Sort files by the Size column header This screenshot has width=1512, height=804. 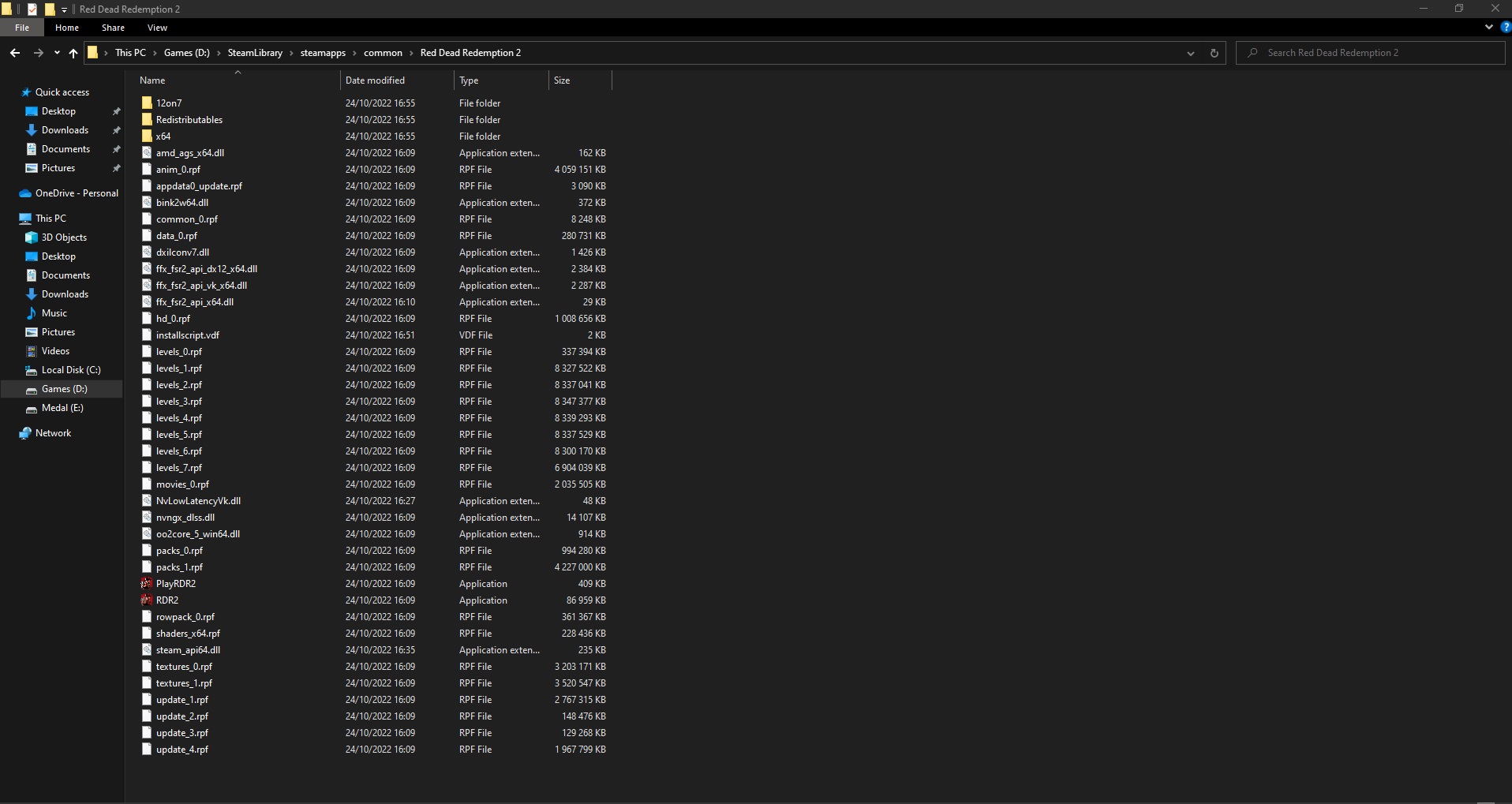[x=562, y=80]
